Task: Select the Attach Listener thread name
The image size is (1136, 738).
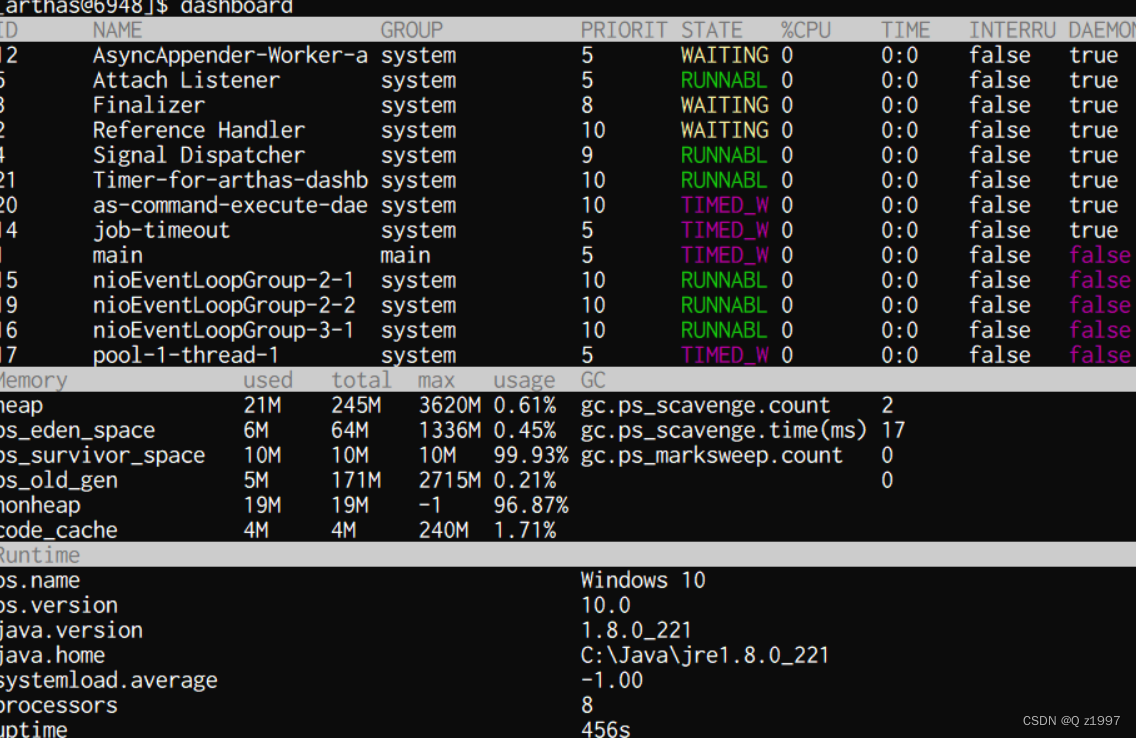Action: (x=186, y=80)
